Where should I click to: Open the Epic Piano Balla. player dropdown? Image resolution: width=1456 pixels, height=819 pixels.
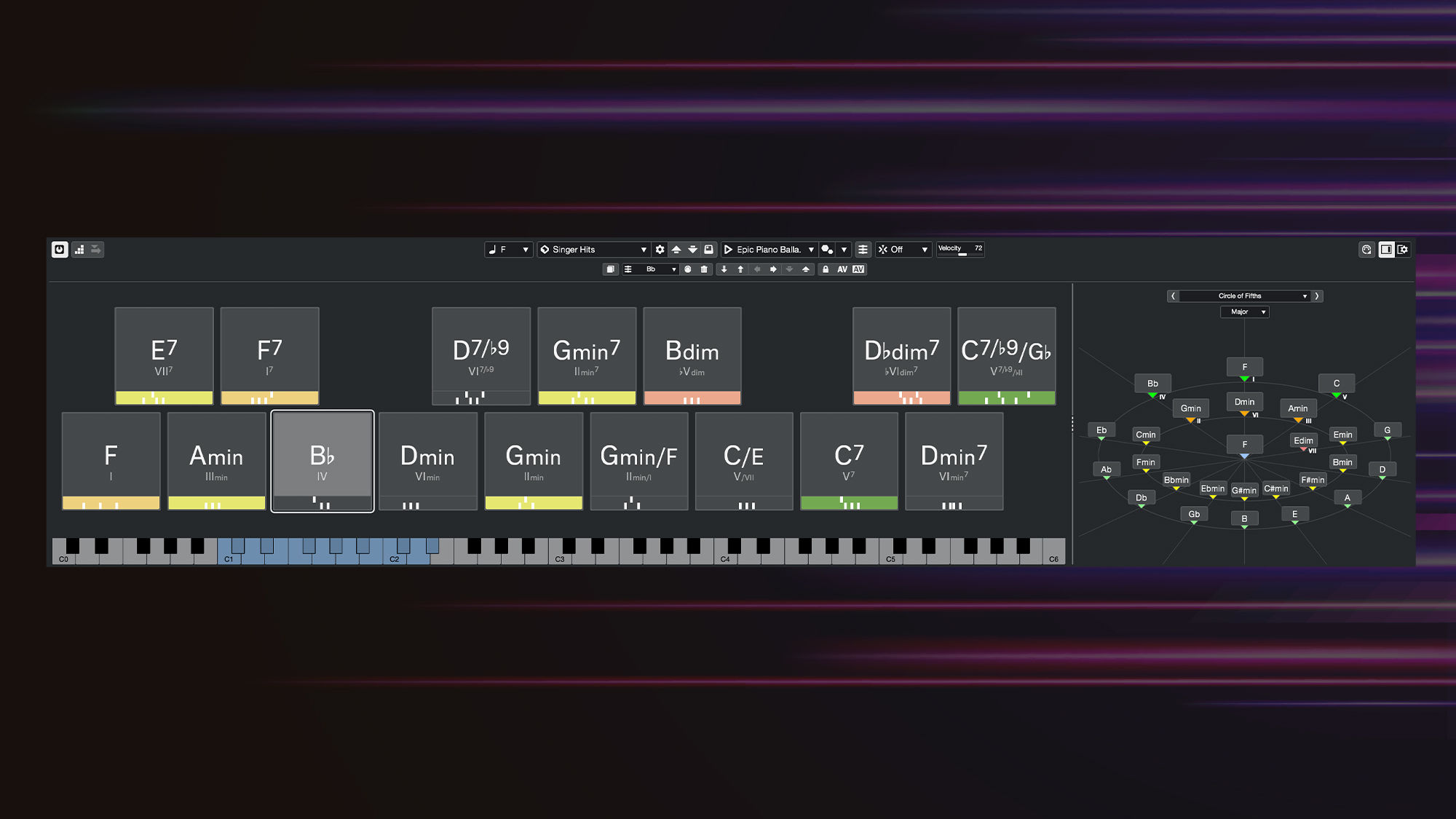click(x=769, y=250)
